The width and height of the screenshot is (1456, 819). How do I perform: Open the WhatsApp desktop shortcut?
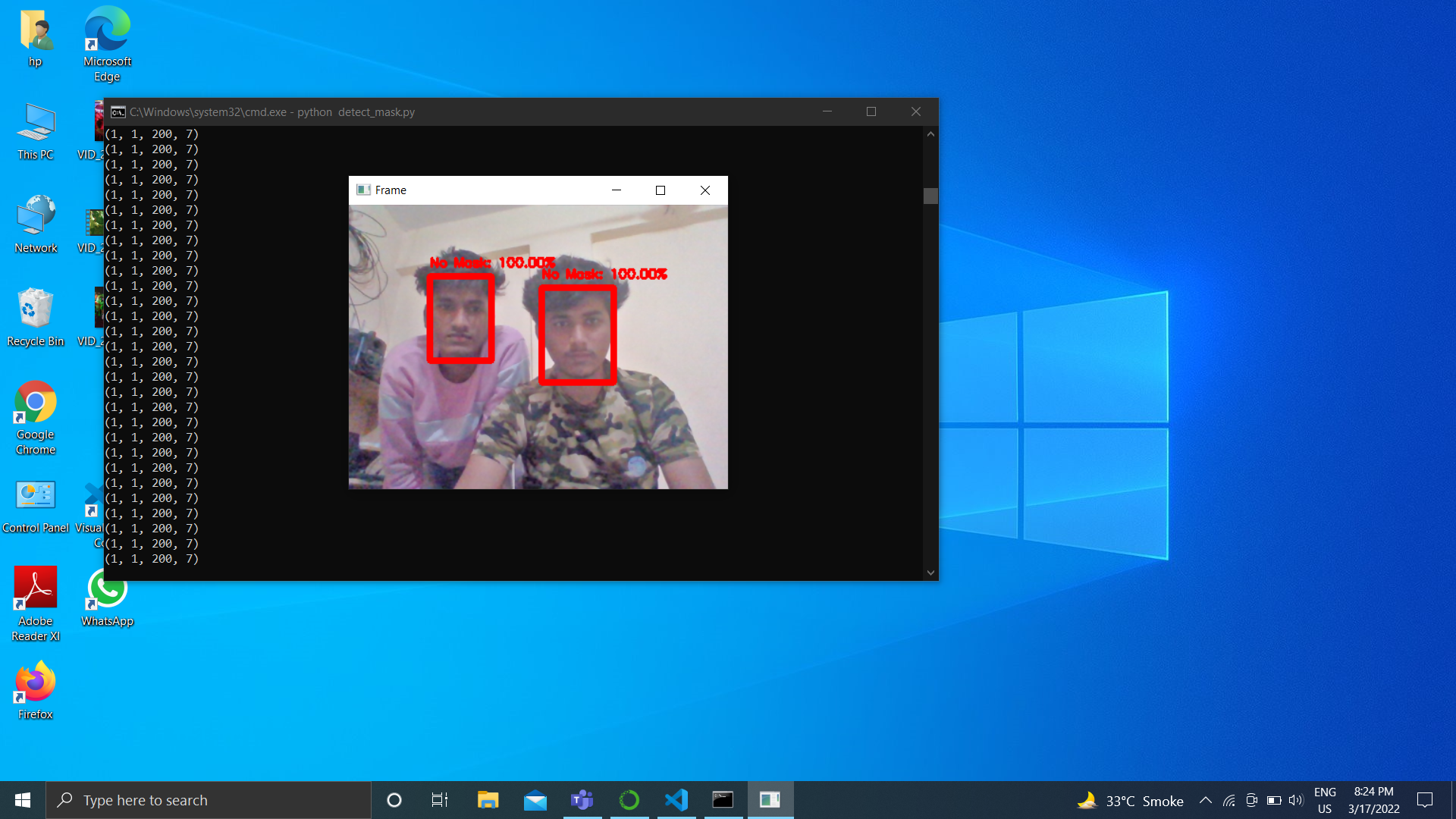[x=107, y=598]
